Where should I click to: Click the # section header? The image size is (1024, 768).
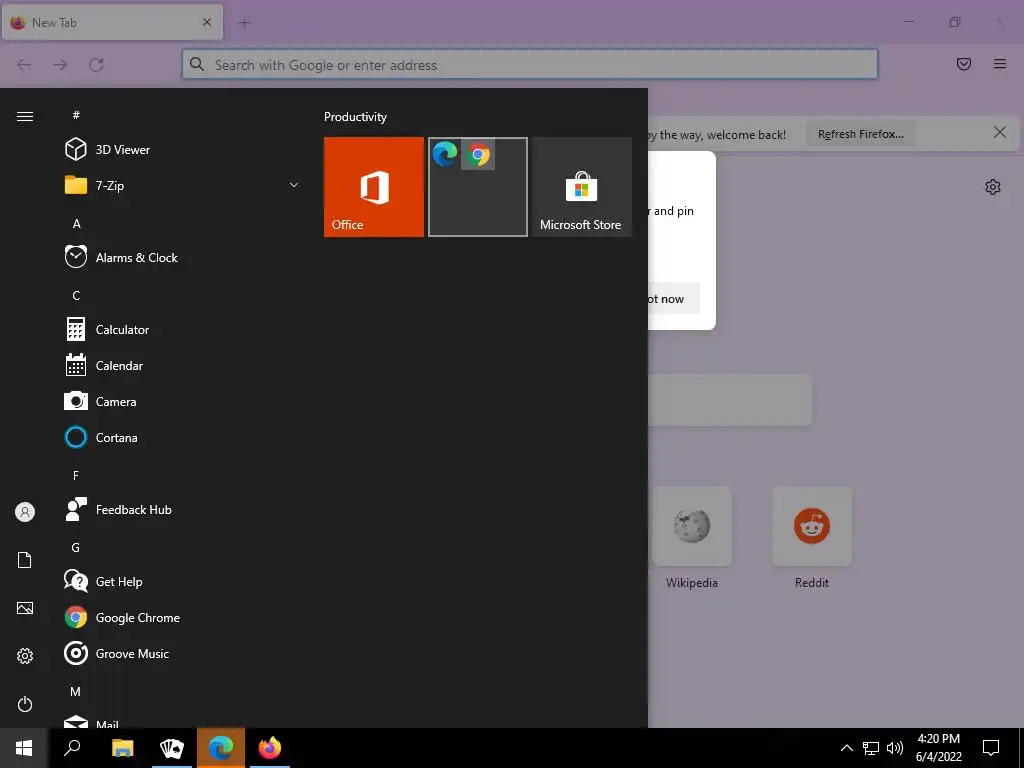point(76,116)
